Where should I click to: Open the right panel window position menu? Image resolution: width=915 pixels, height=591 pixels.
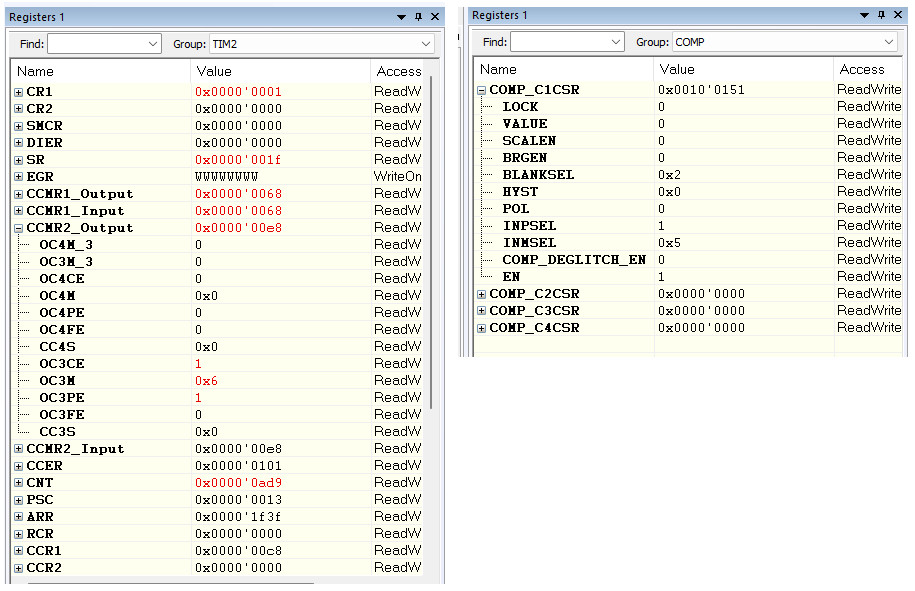pos(864,15)
